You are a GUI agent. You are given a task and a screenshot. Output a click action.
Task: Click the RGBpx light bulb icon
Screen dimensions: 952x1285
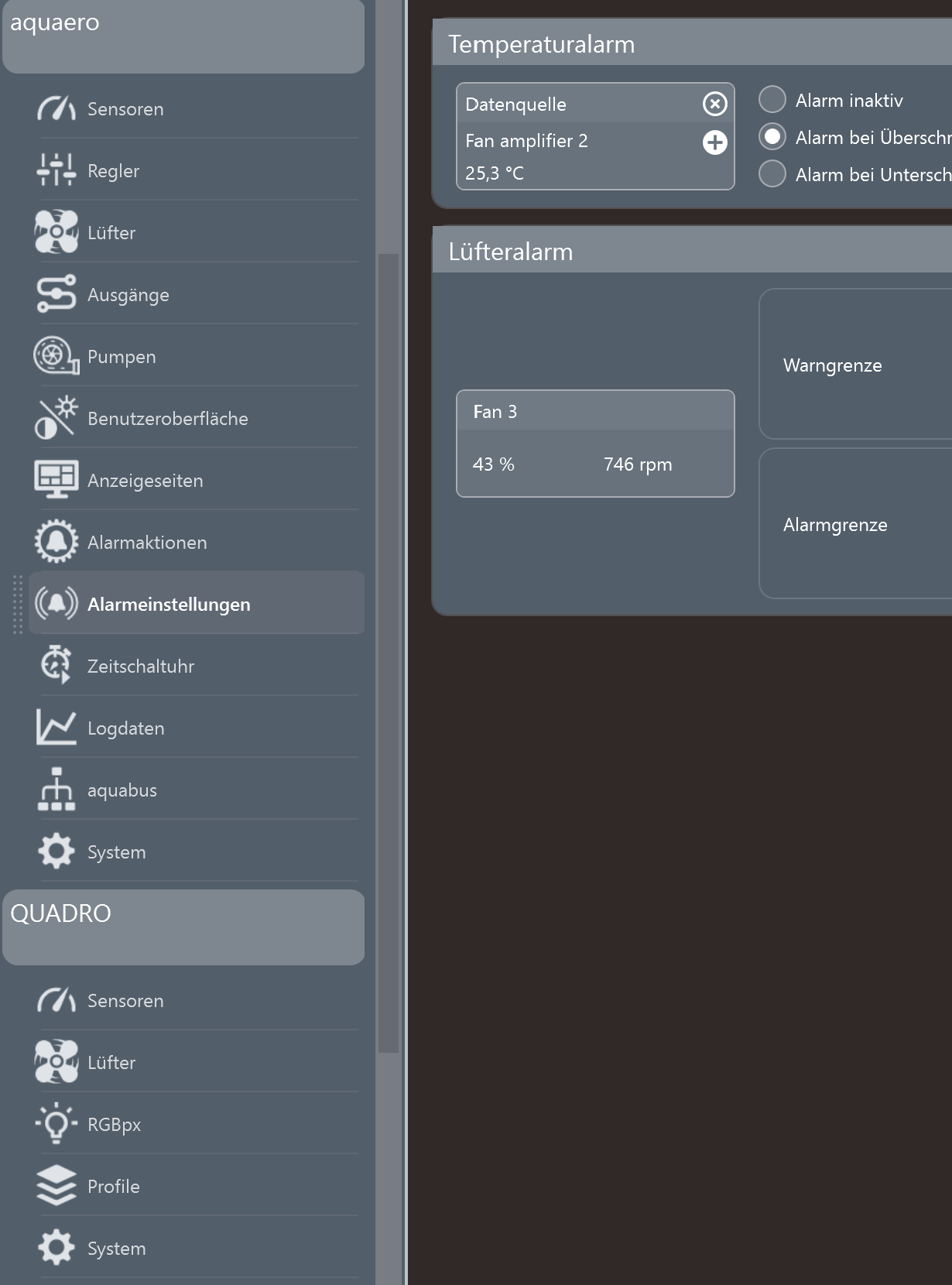tap(56, 1124)
